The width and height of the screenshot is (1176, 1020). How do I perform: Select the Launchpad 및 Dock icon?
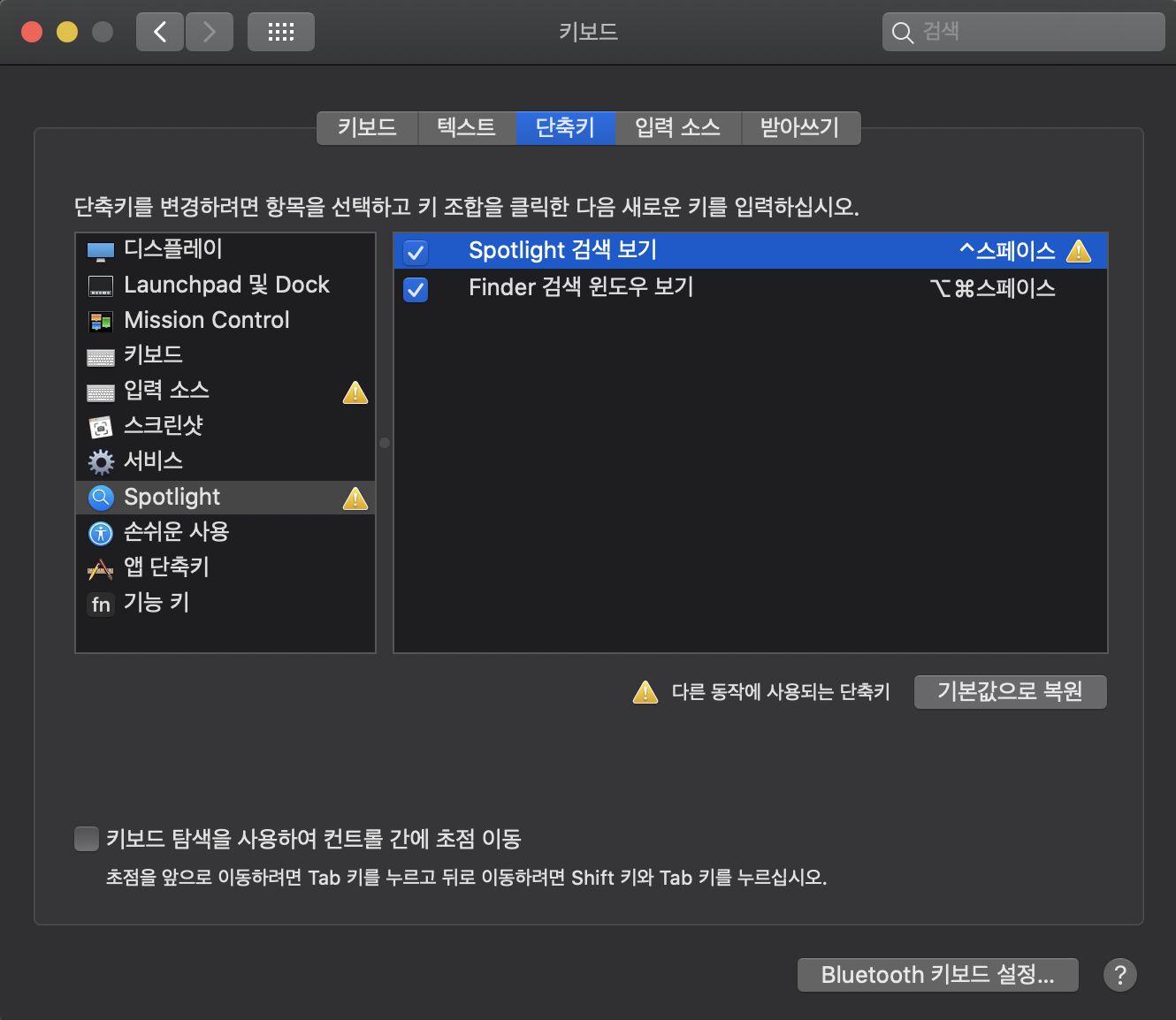point(101,286)
